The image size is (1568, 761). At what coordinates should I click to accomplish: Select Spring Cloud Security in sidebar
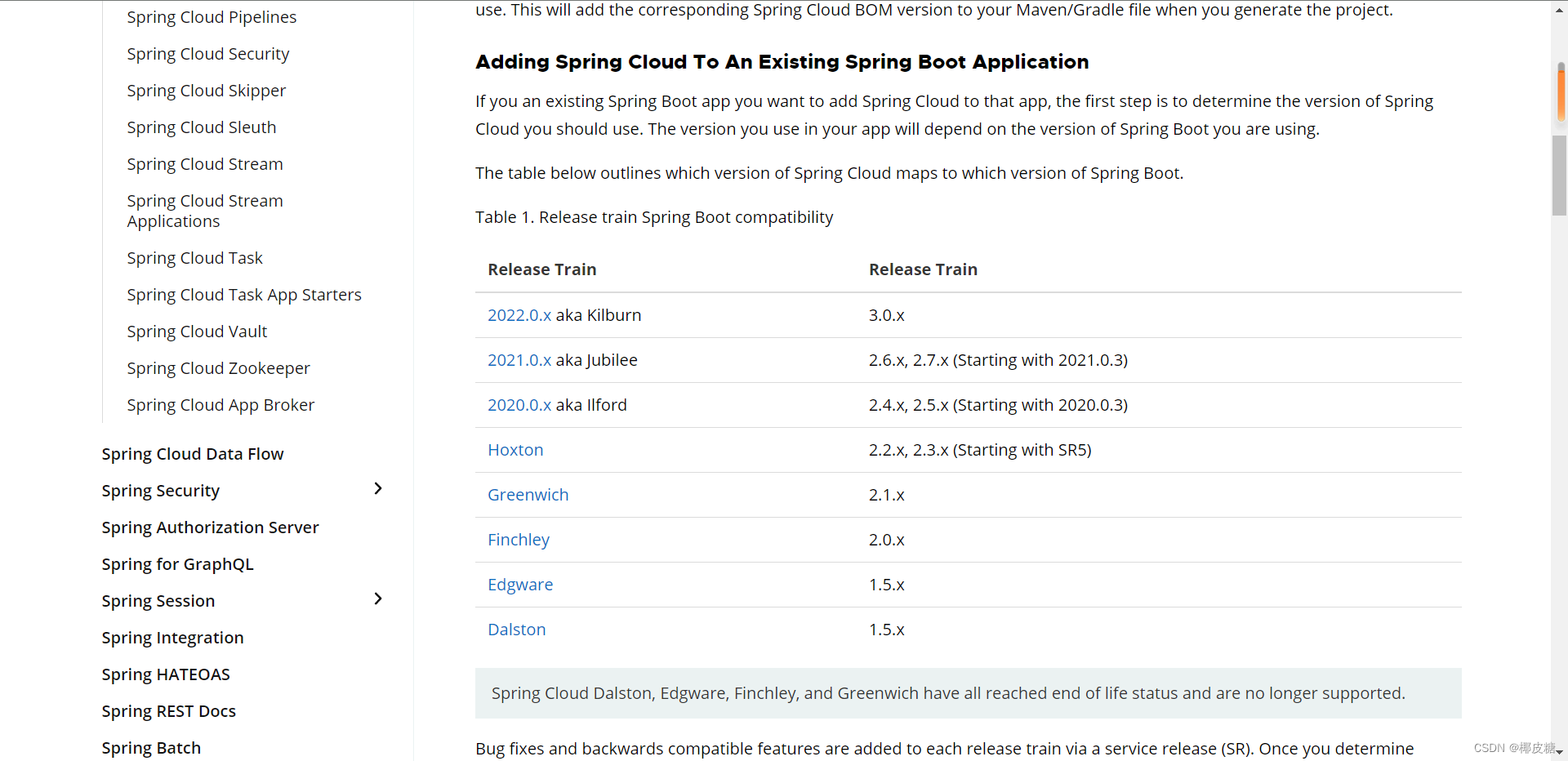(x=208, y=53)
